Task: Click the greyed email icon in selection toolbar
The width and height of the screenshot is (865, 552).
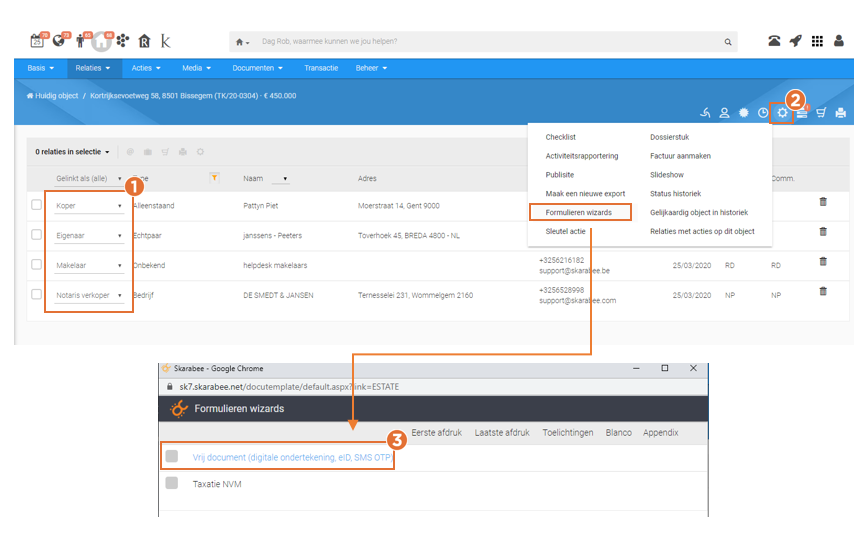Action: point(130,152)
